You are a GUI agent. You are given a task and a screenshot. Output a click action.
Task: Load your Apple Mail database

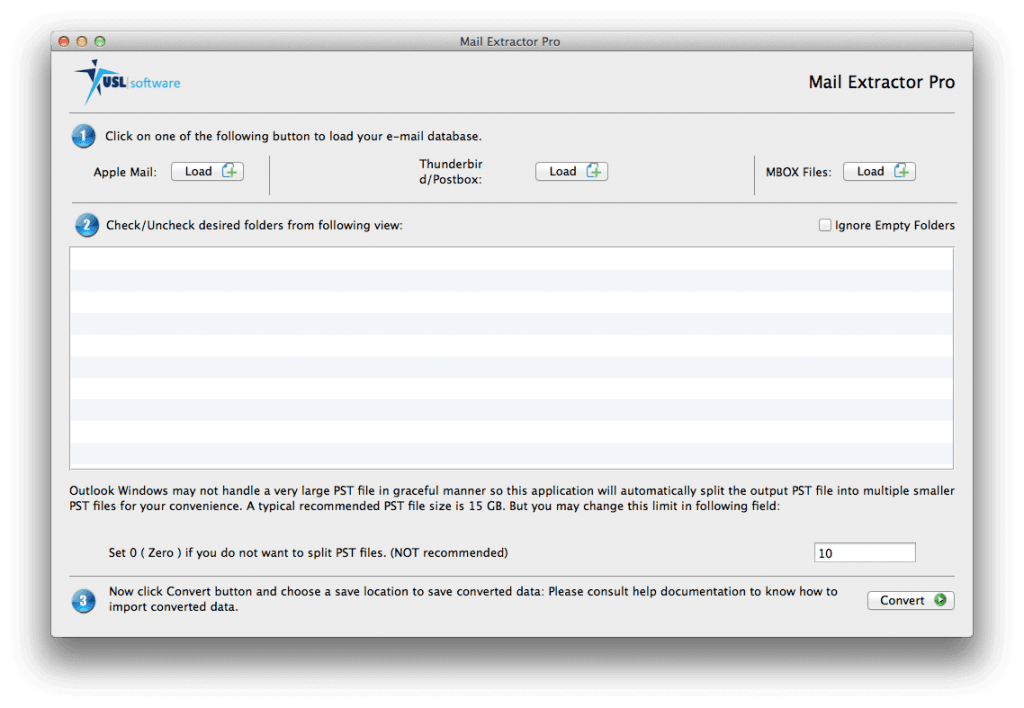coord(207,170)
